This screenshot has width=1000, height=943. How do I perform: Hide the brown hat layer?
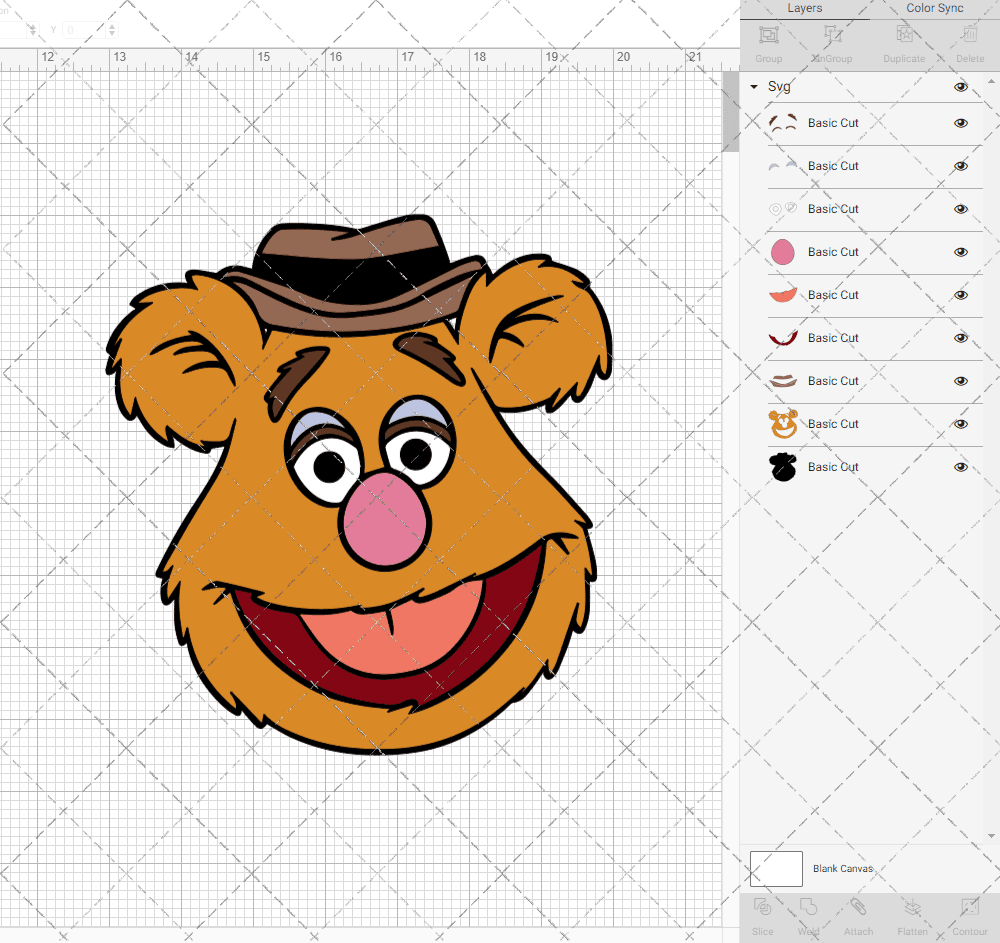point(960,381)
